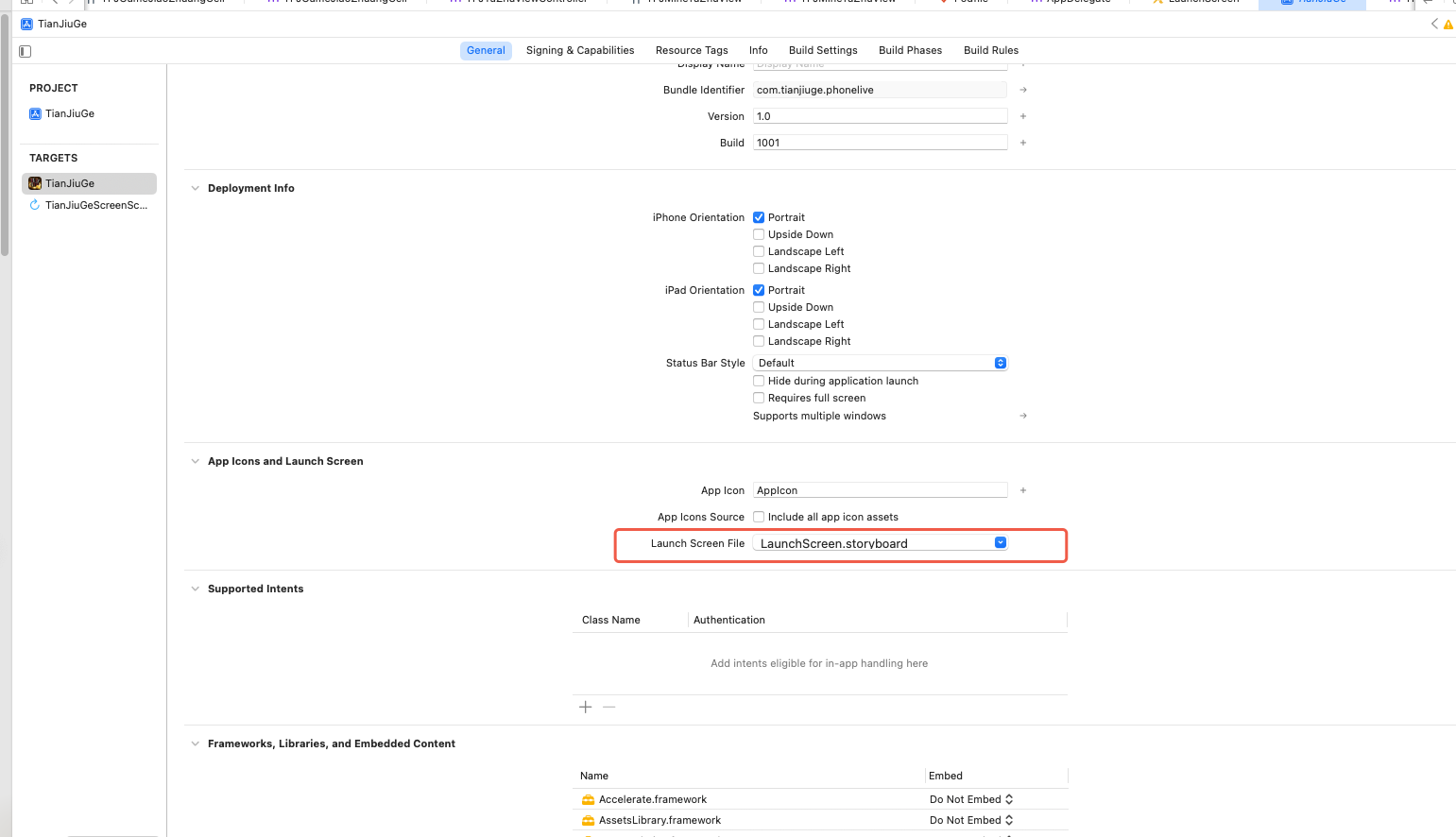The height and width of the screenshot is (837, 1456).
Task: Collapse the Deployment Info section
Action: pos(196,188)
